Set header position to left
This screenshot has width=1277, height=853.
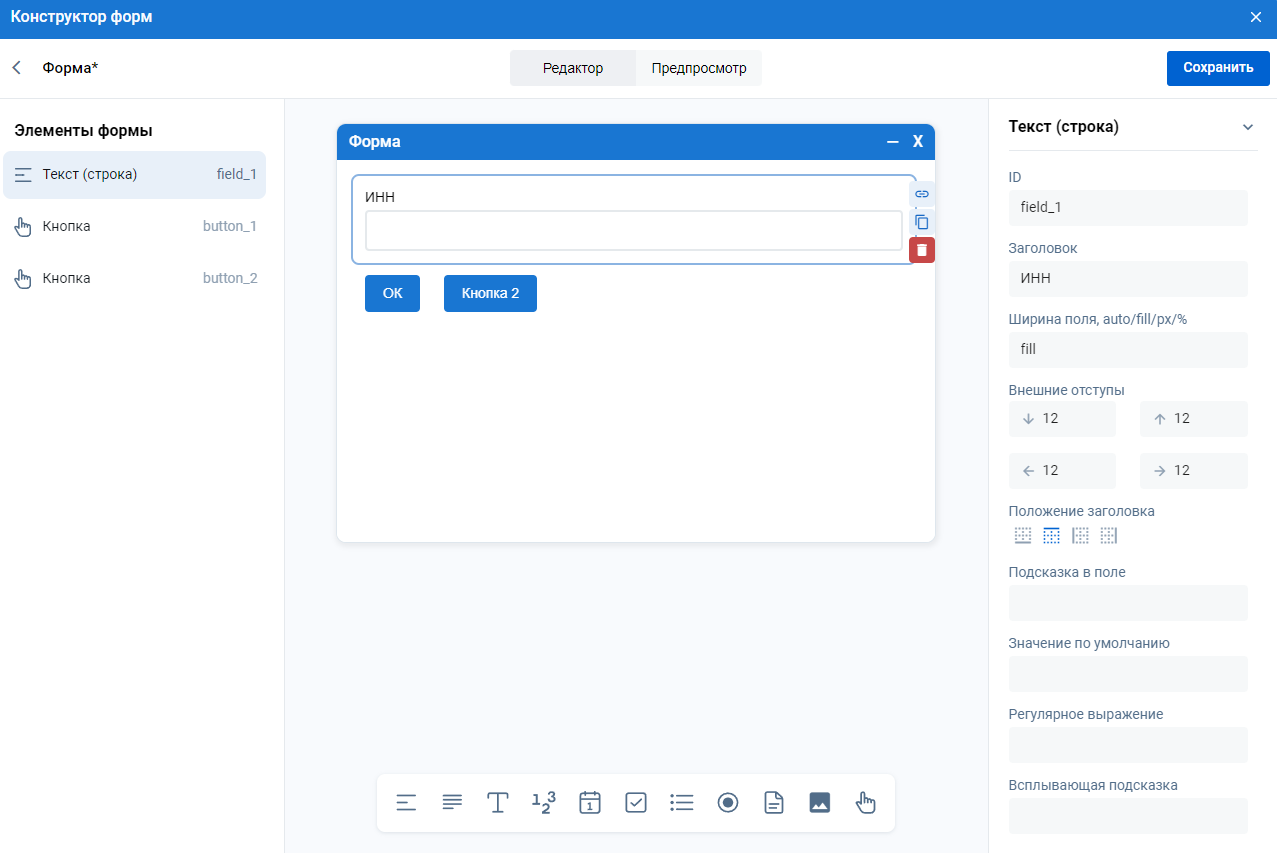[1080, 536]
